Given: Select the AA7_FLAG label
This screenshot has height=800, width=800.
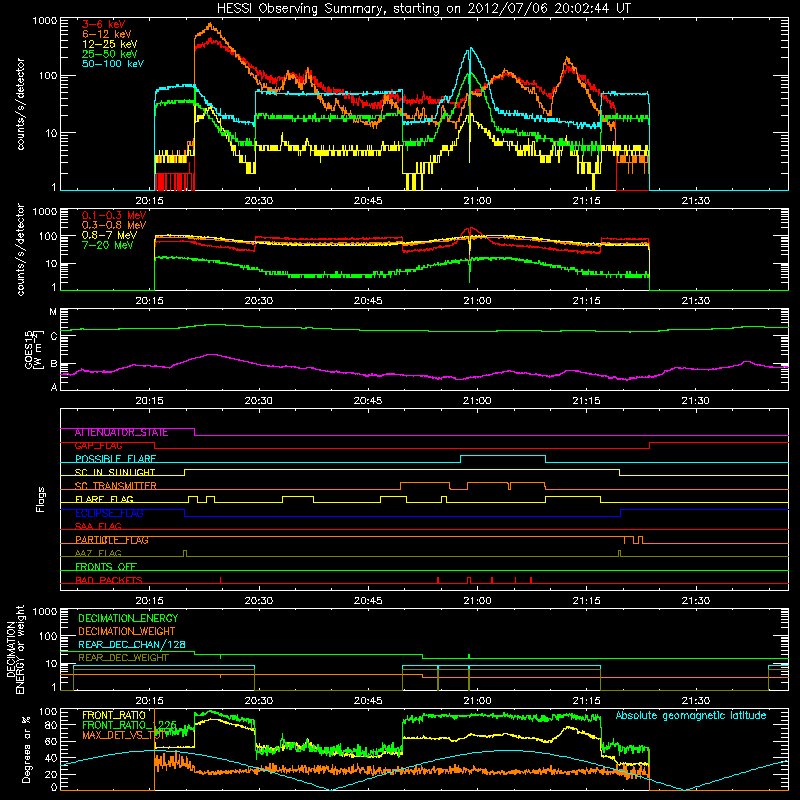Looking at the screenshot, I should point(98,554).
